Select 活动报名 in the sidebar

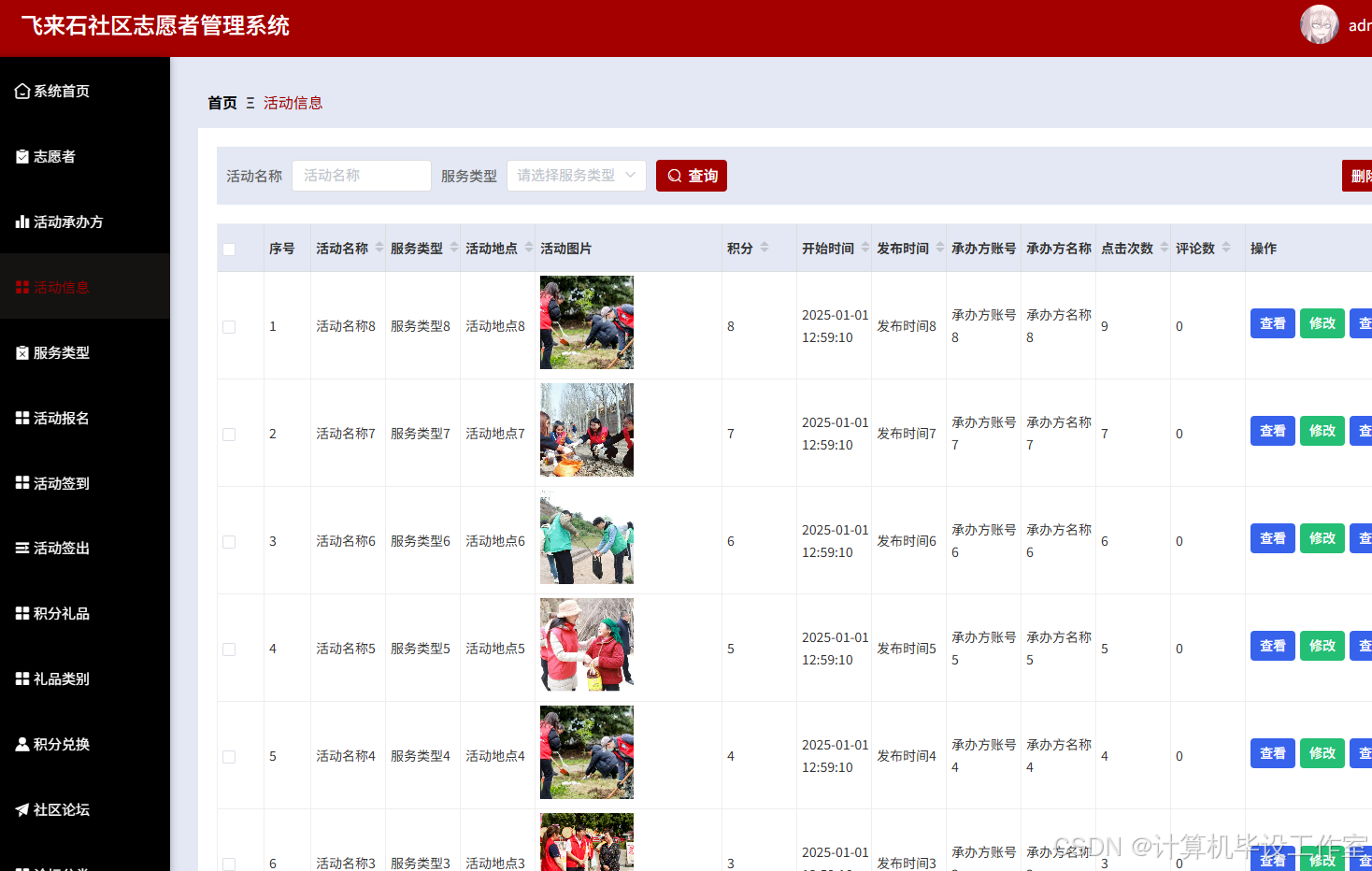(85, 419)
